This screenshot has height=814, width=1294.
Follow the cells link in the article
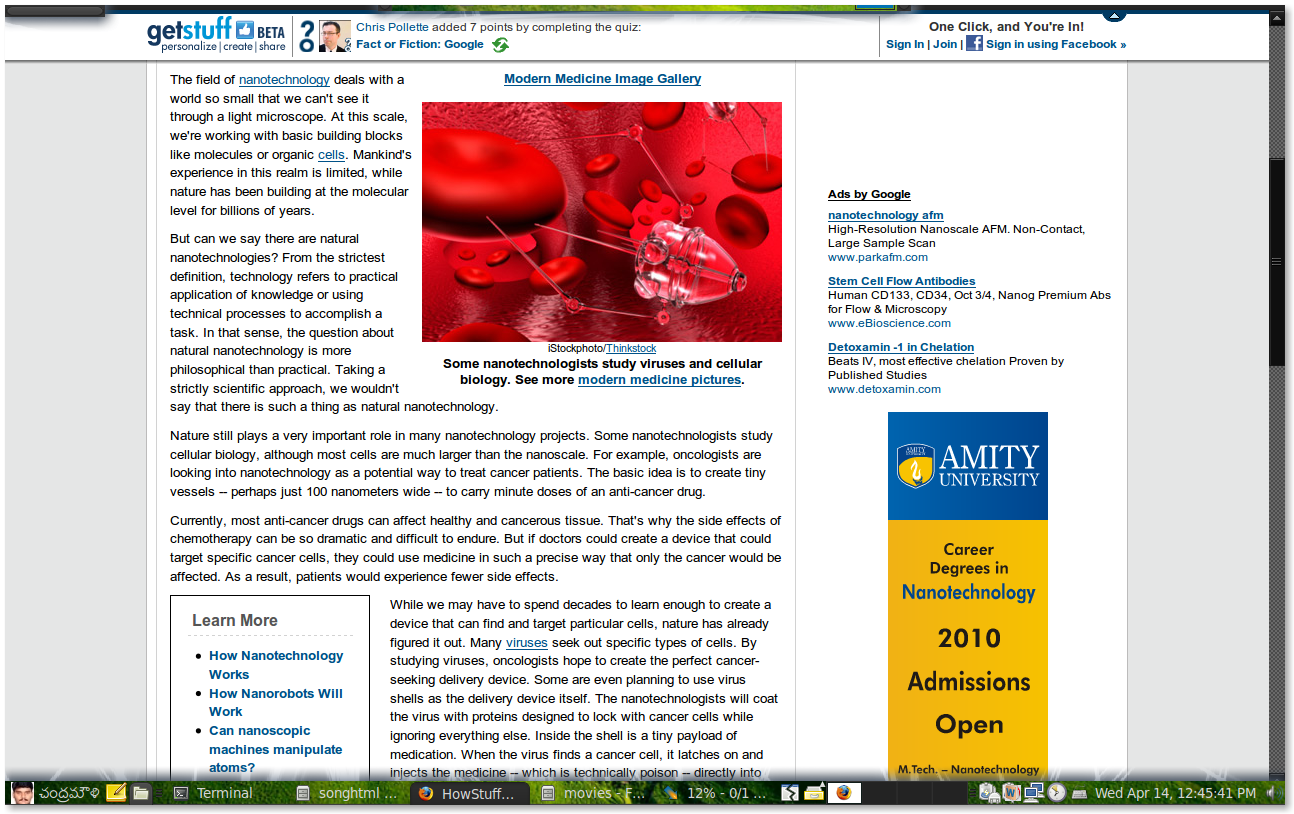pos(331,155)
